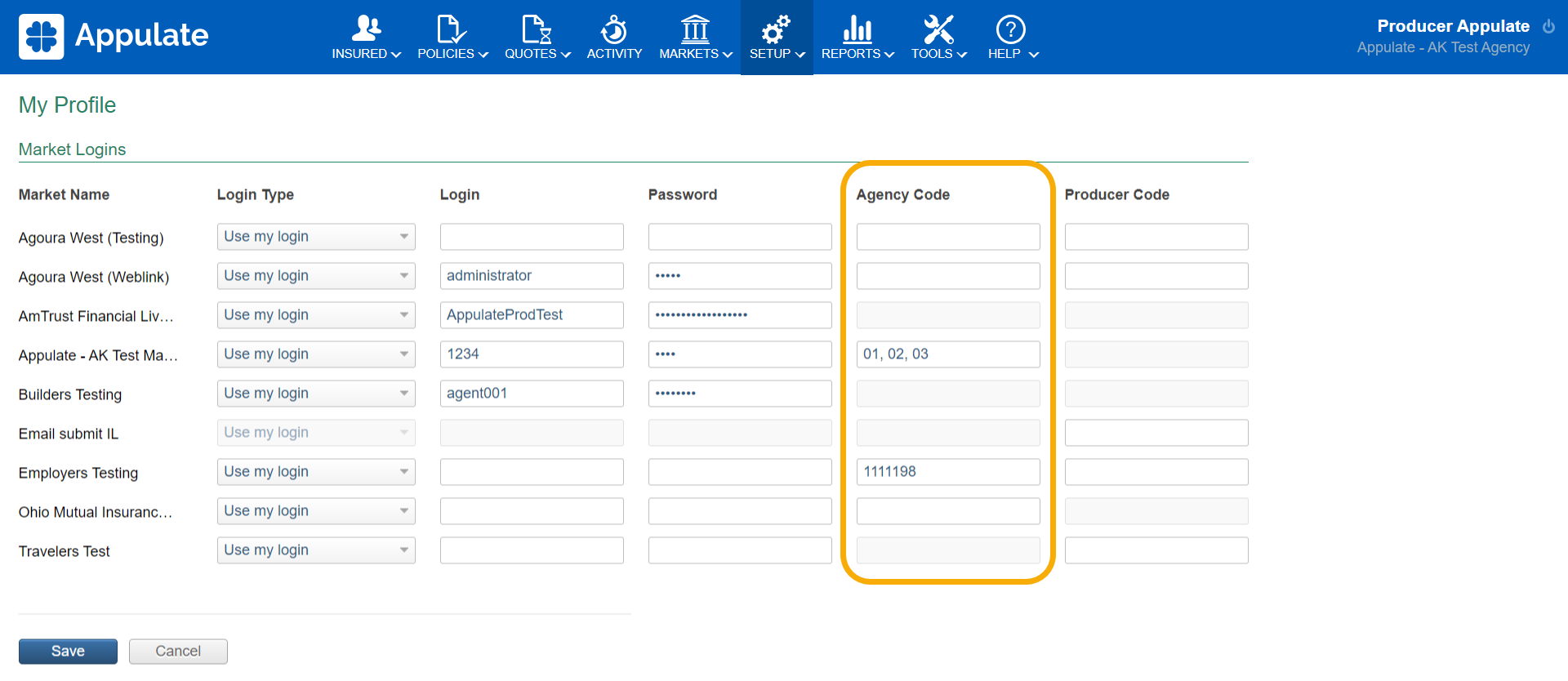Screen dimensions: 1568x681
Task: Expand Login Type dropdown for Agoura West (Testing)
Action: [x=316, y=237]
